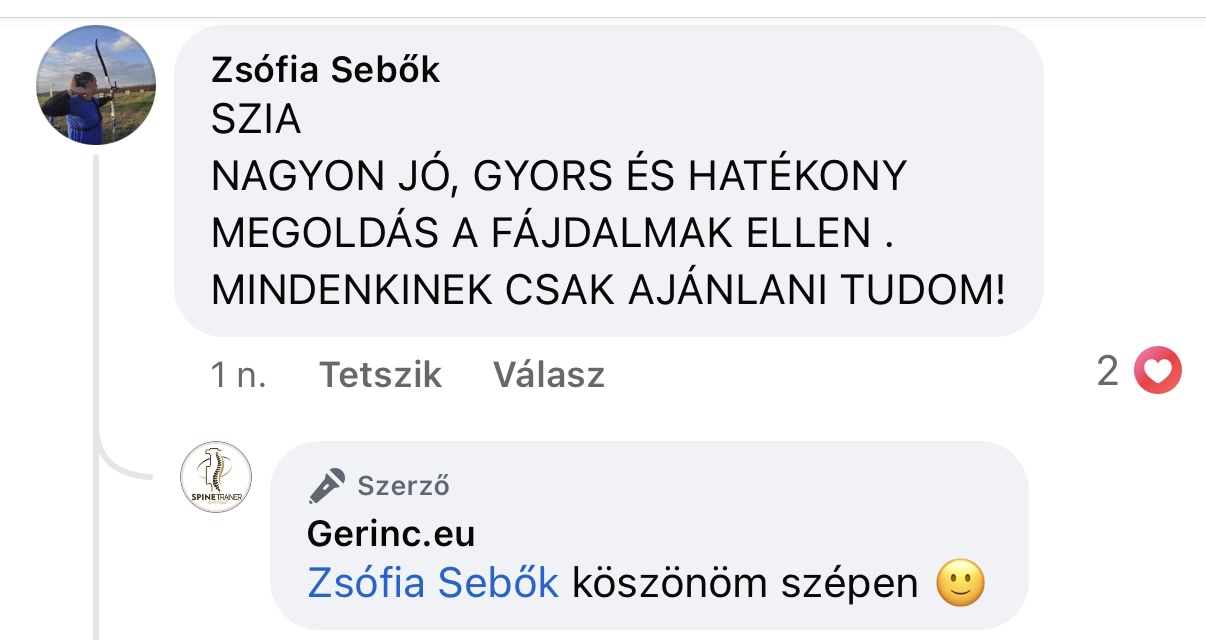Screen dimensions: 1206x640
Task: Reply to the comment using Válasz
Action: [x=548, y=375]
